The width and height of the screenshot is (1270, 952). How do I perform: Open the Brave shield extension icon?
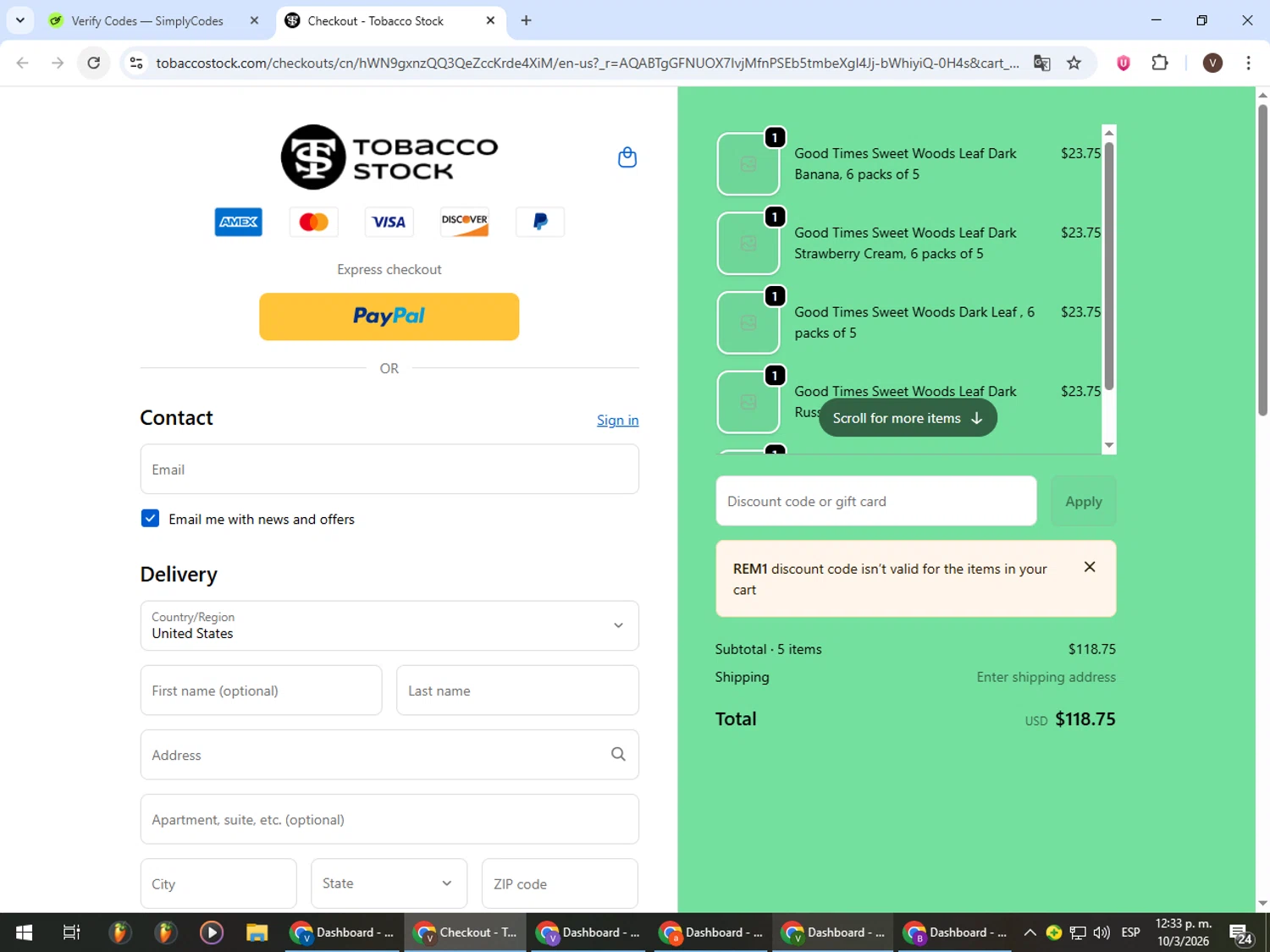click(x=1123, y=63)
